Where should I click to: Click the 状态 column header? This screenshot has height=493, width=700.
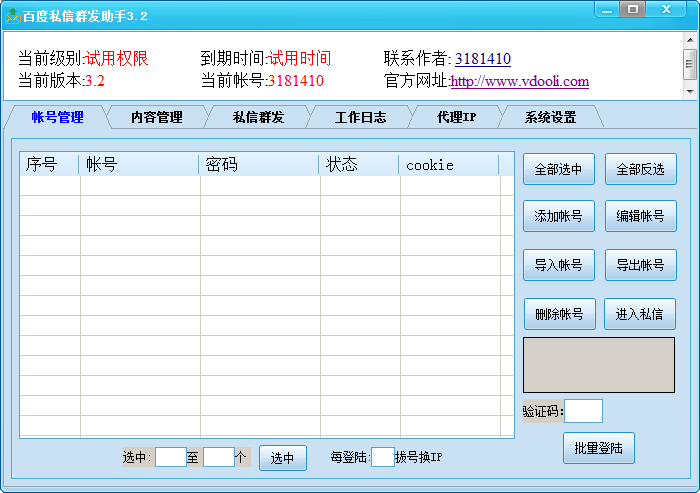coord(359,164)
